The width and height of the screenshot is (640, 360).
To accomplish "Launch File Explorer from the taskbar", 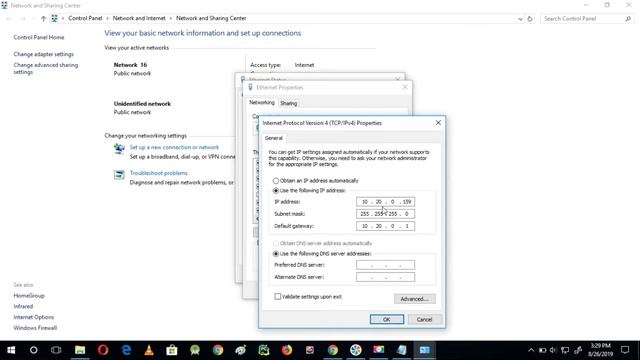I will [80, 350].
